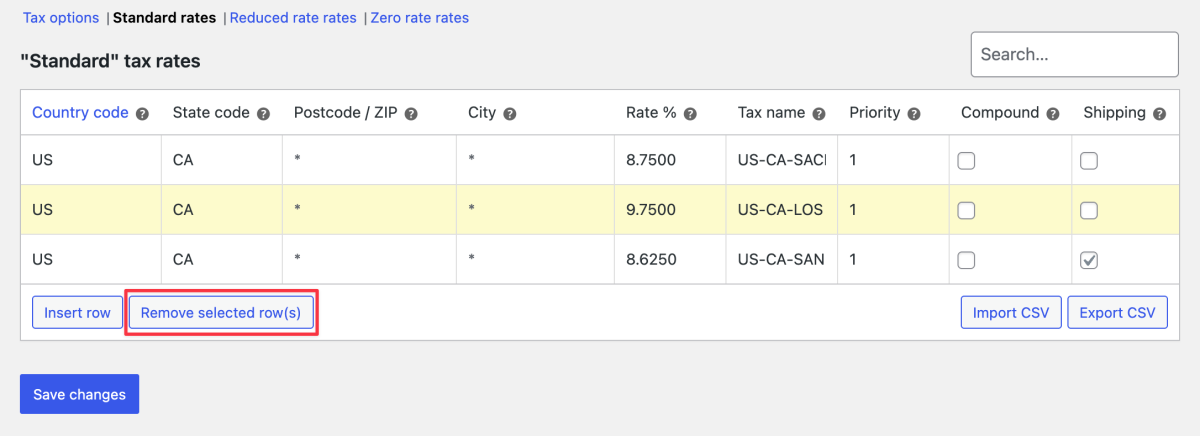1200x436 pixels.
Task: Sort table by Country code header
Action: [x=80, y=113]
